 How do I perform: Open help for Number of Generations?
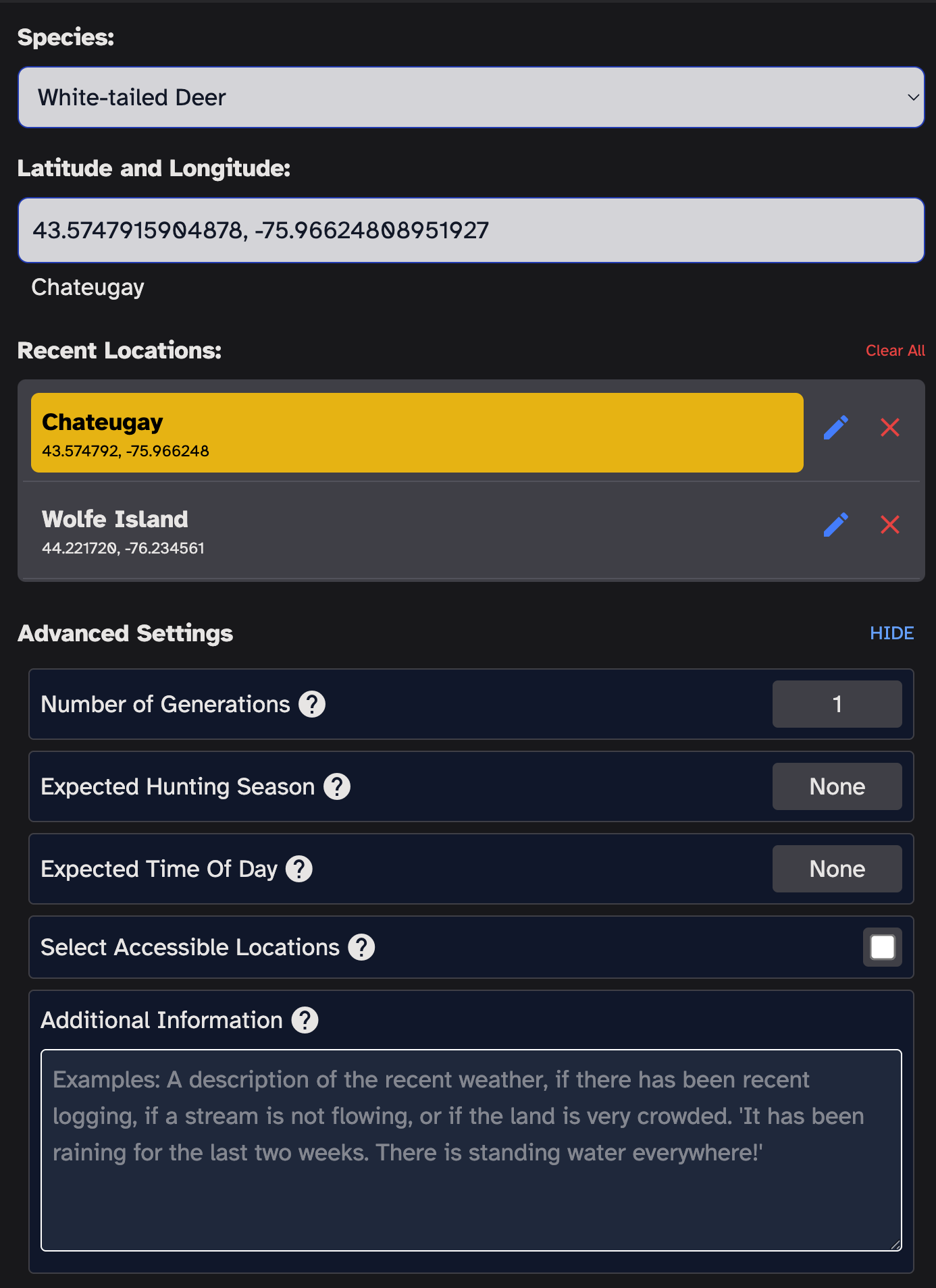[312, 704]
